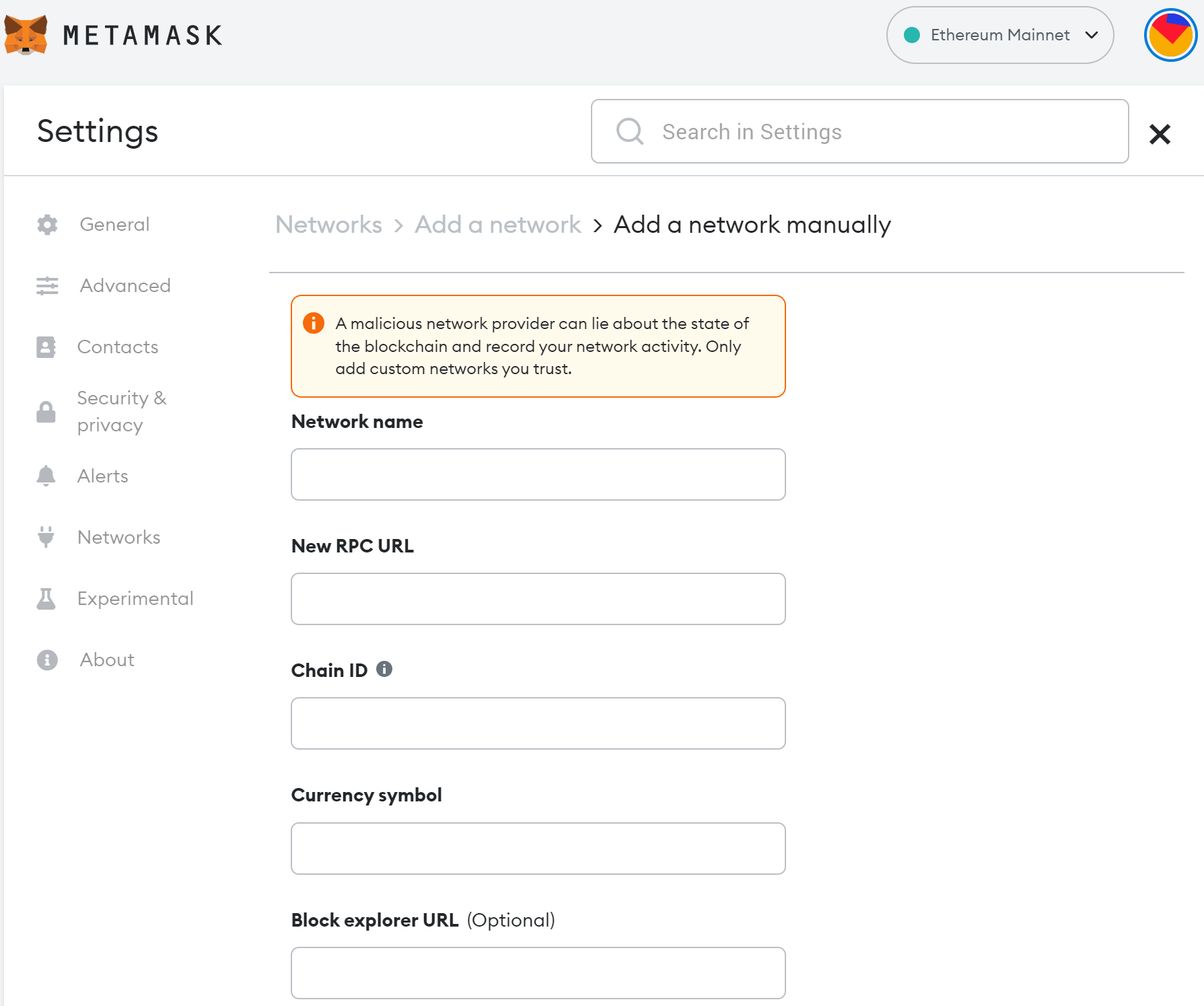
Task: Click the Chain ID info icon
Action: (x=384, y=669)
